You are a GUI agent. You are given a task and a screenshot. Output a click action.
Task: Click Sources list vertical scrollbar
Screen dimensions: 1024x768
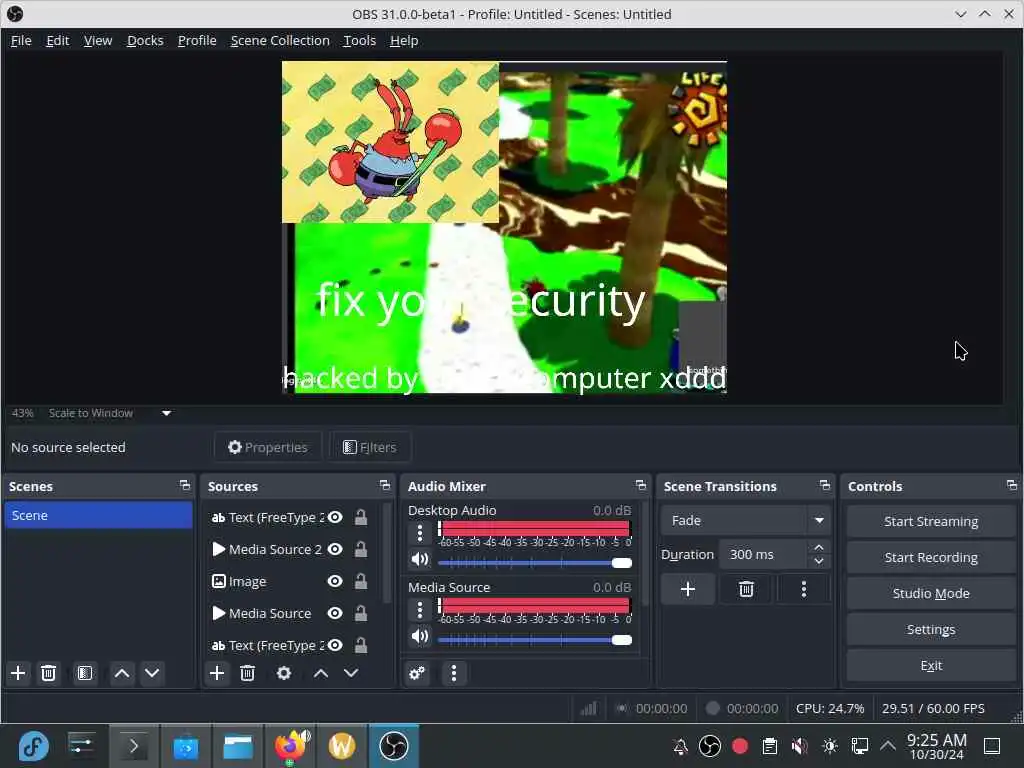pos(387,554)
